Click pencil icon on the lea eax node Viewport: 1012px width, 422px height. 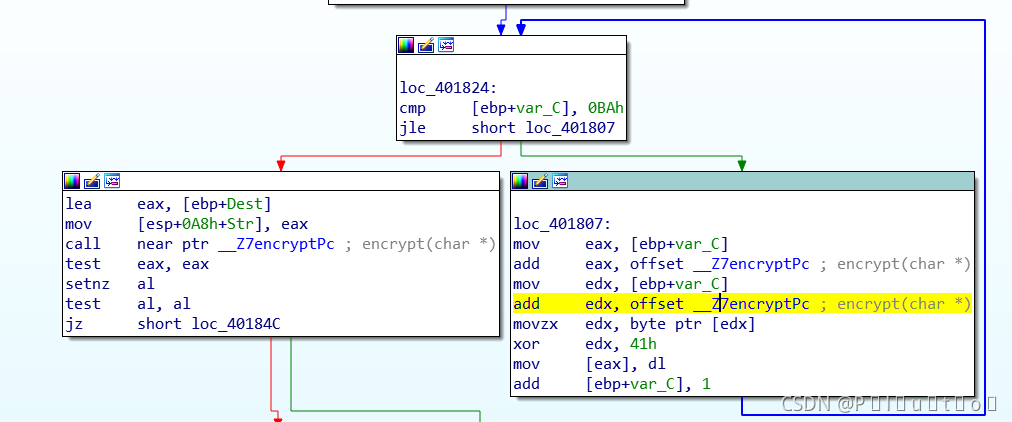(x=92, y=181)
